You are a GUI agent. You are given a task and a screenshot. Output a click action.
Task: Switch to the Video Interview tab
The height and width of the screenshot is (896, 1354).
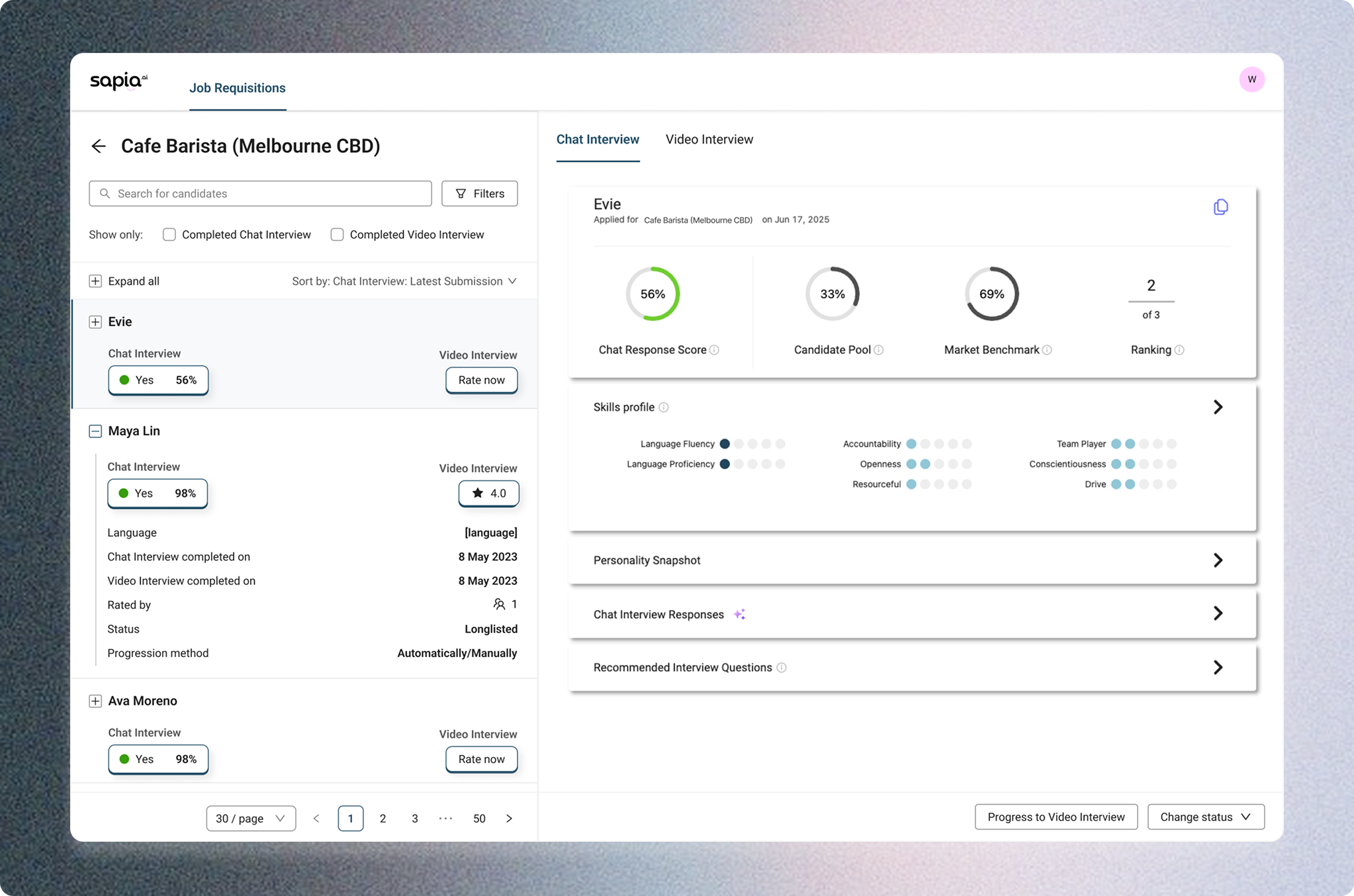(x=709, y=140)
